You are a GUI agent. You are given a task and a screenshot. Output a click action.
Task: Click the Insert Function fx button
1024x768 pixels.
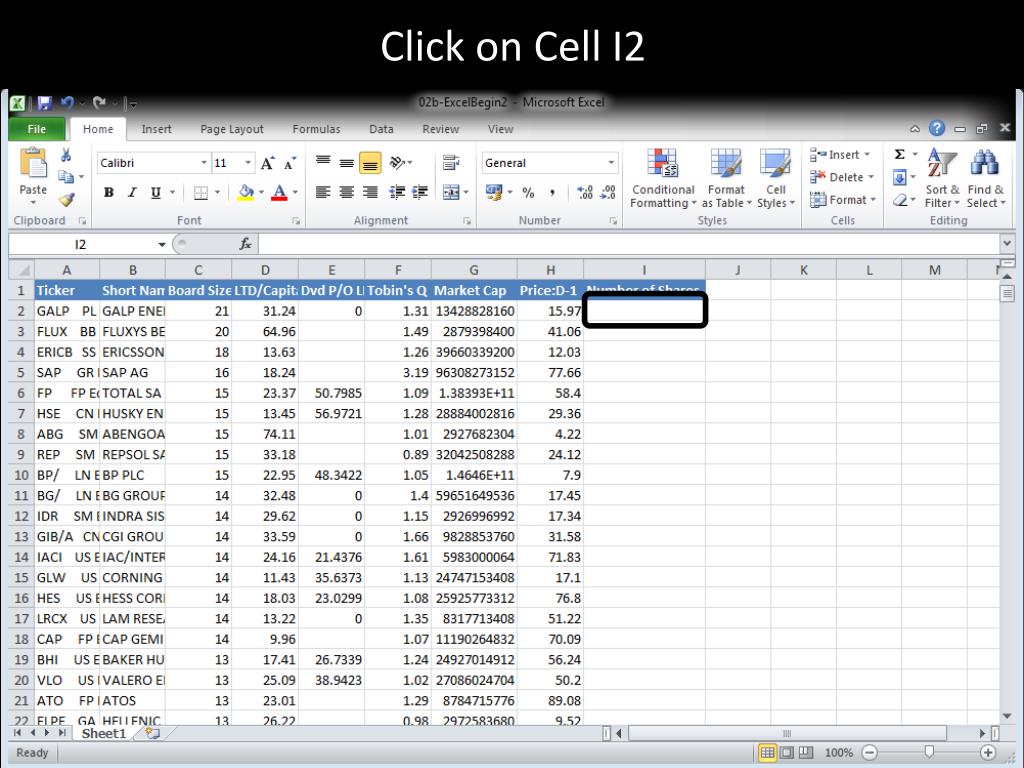tap(246, 244)
